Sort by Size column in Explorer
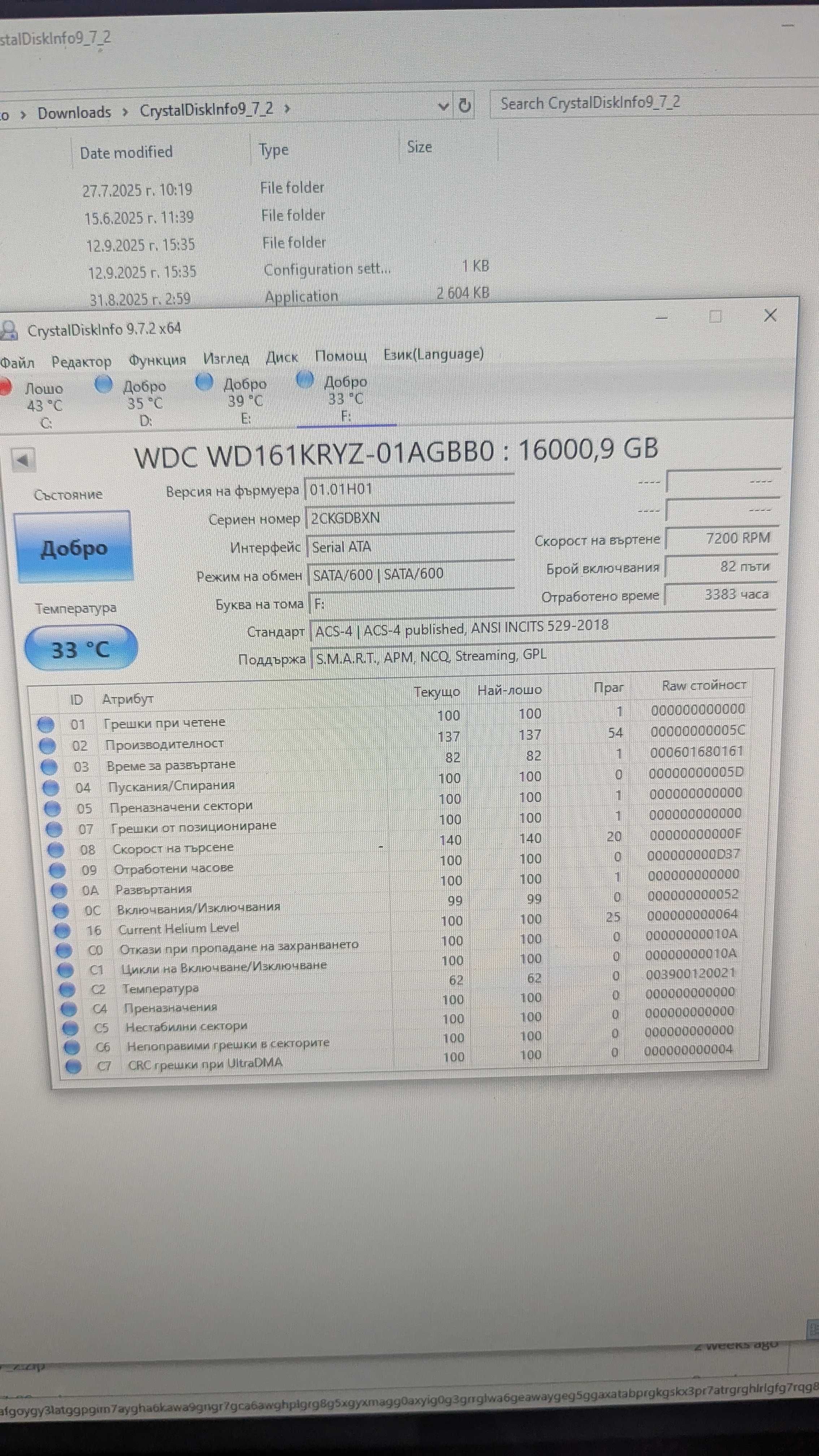Viewport: 819px width, 1456px height. click(419, 147)
